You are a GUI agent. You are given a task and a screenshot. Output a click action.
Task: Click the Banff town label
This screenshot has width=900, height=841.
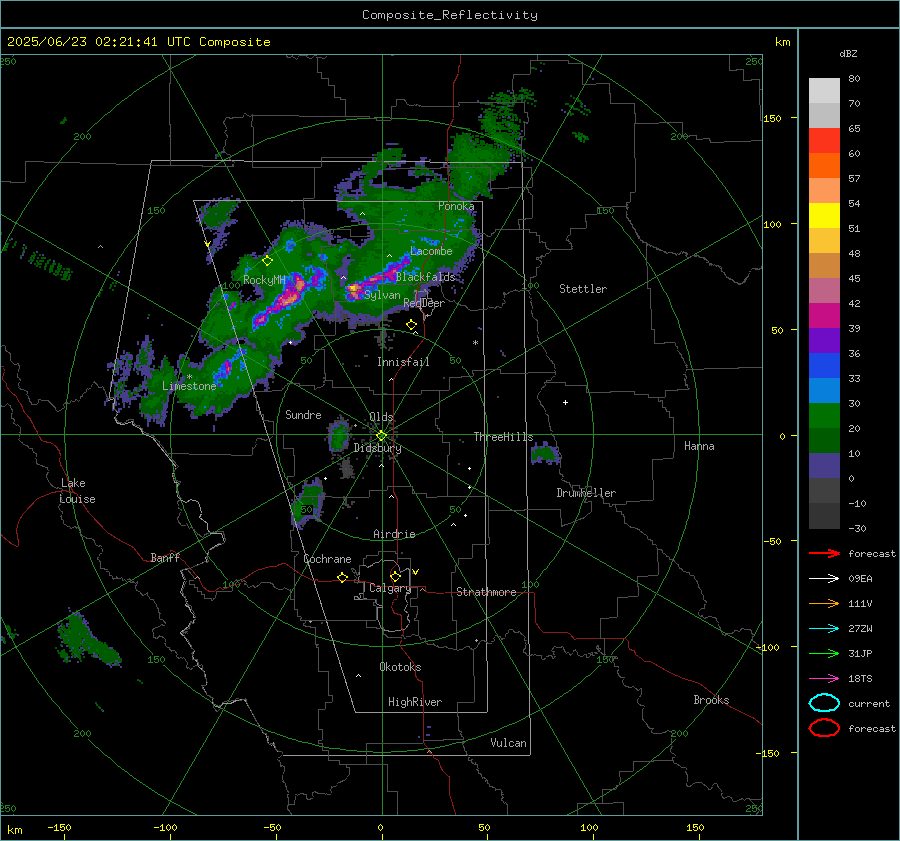(165, 558)
